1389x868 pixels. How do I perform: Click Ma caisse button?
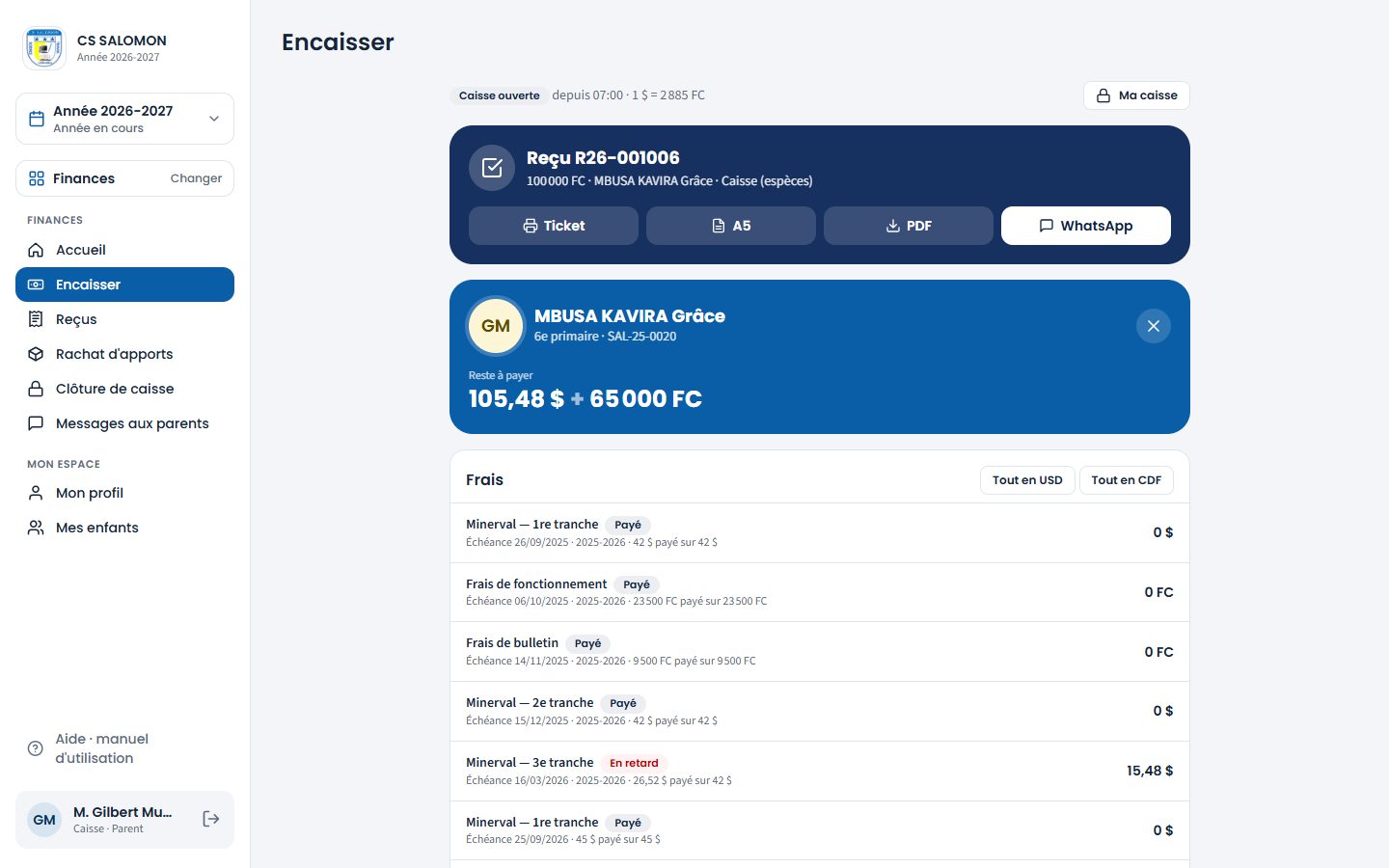coord(1136,95)
